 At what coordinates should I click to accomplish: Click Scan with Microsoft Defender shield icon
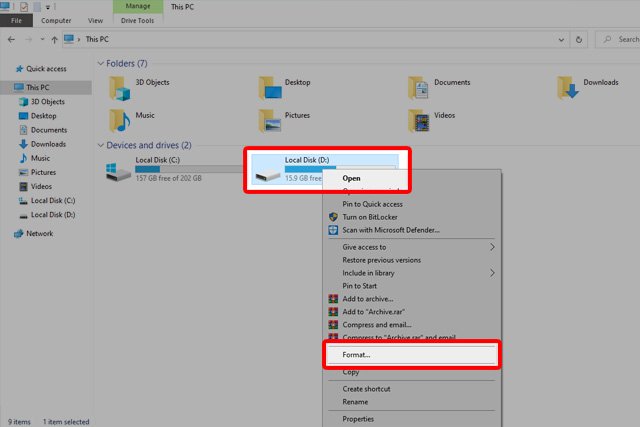[x=335, y=230]
